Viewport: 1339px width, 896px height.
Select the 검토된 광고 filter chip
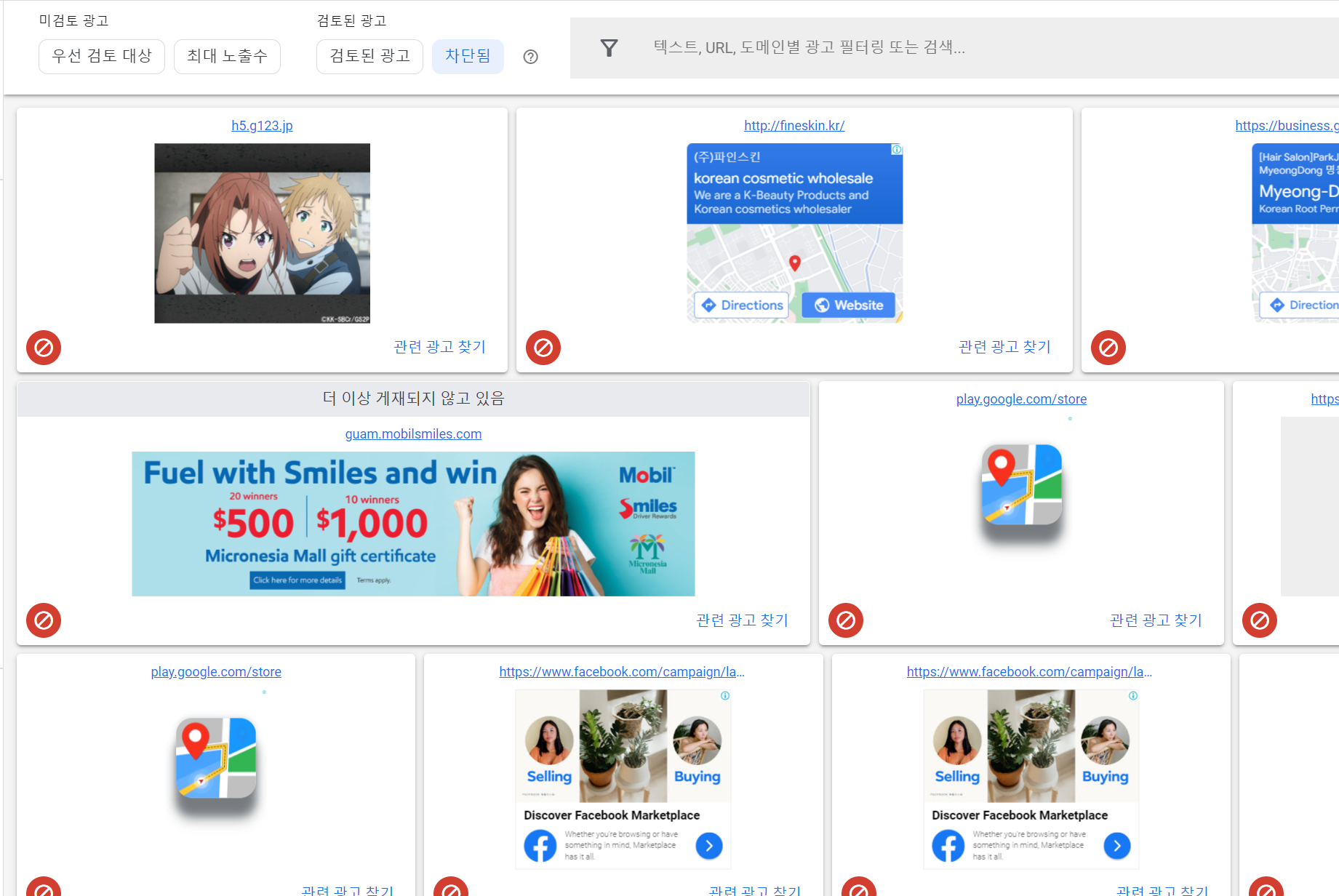369,56
